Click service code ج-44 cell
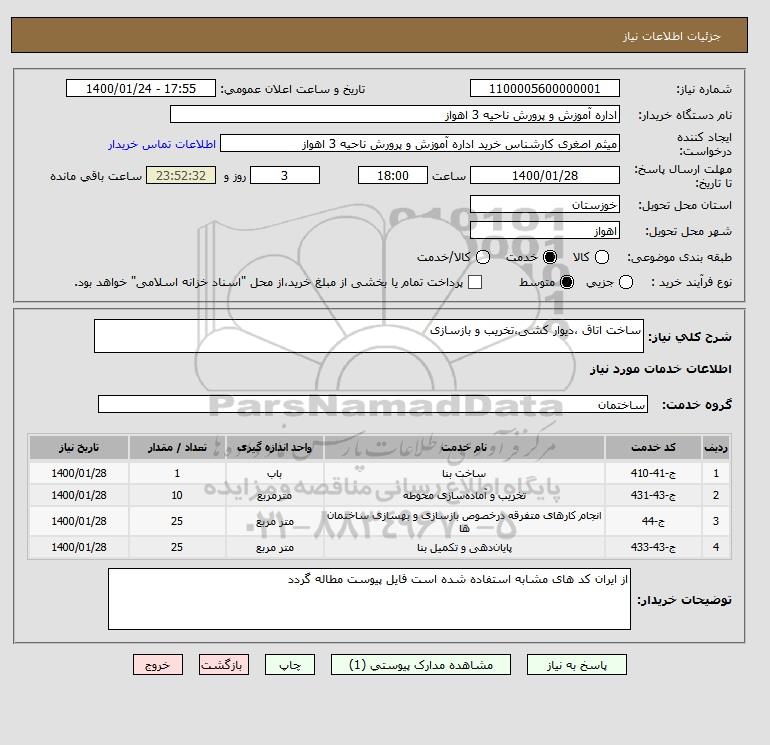 653,521
